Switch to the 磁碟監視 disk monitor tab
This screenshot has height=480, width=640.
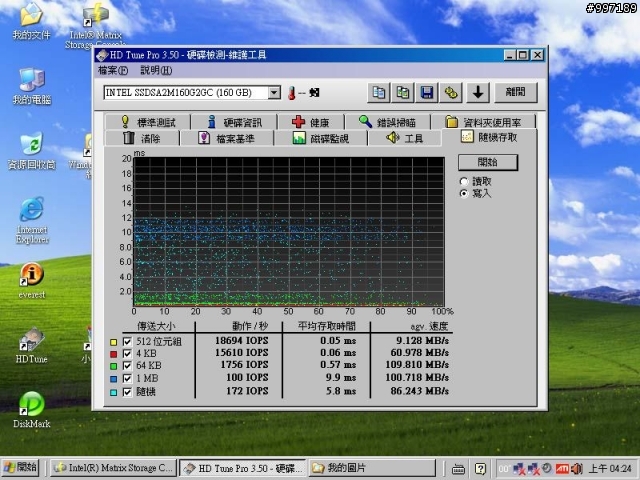pyautogui.click(x=321, y=138)
